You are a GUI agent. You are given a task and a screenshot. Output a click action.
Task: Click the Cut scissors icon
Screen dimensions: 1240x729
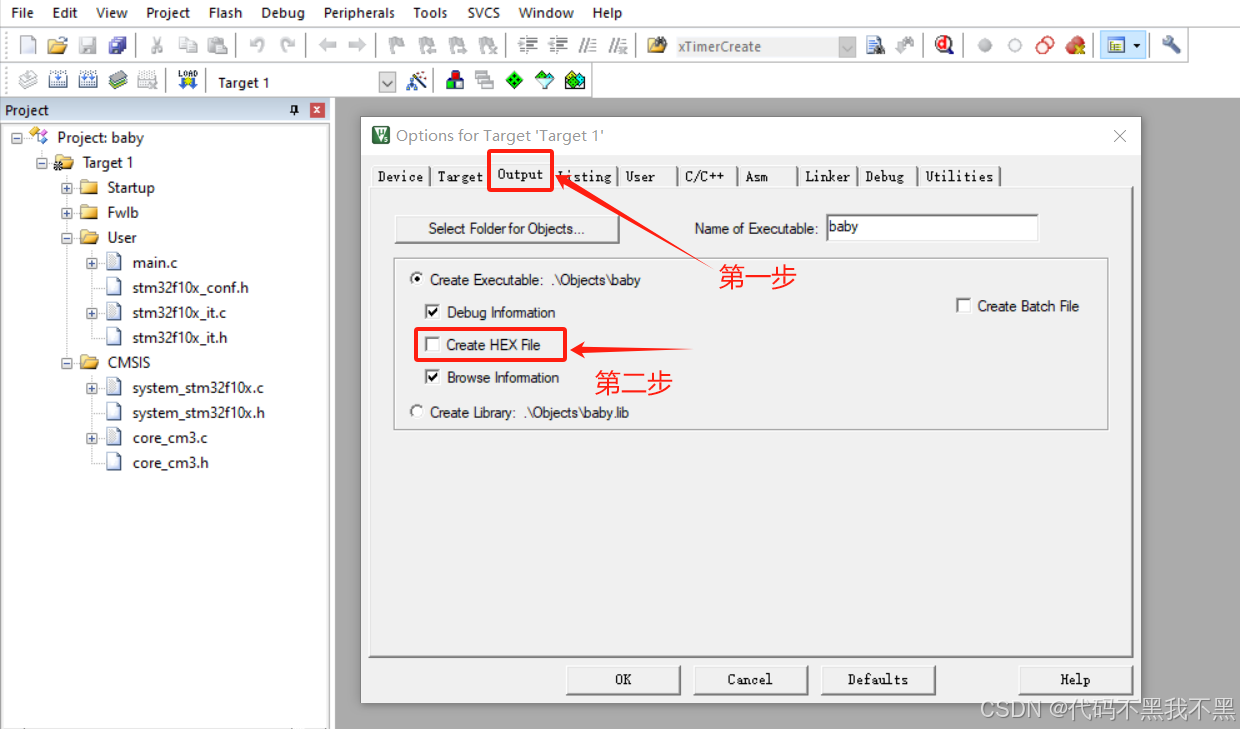click(157, 46)
